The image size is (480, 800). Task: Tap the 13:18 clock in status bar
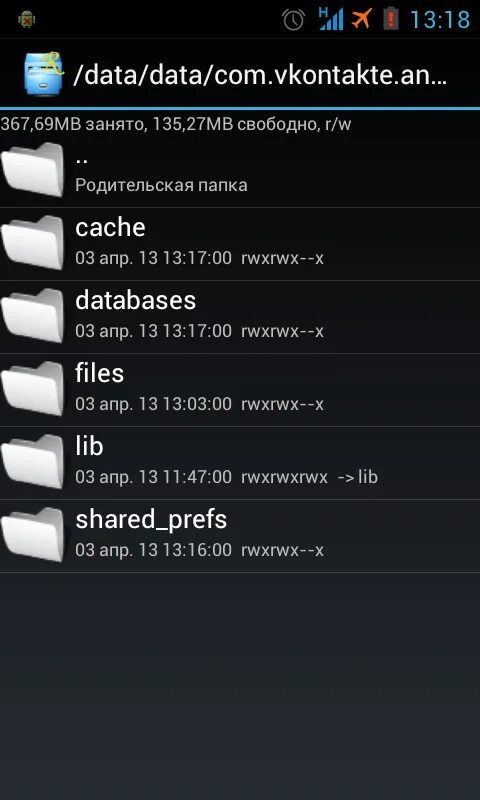point(440,20)
